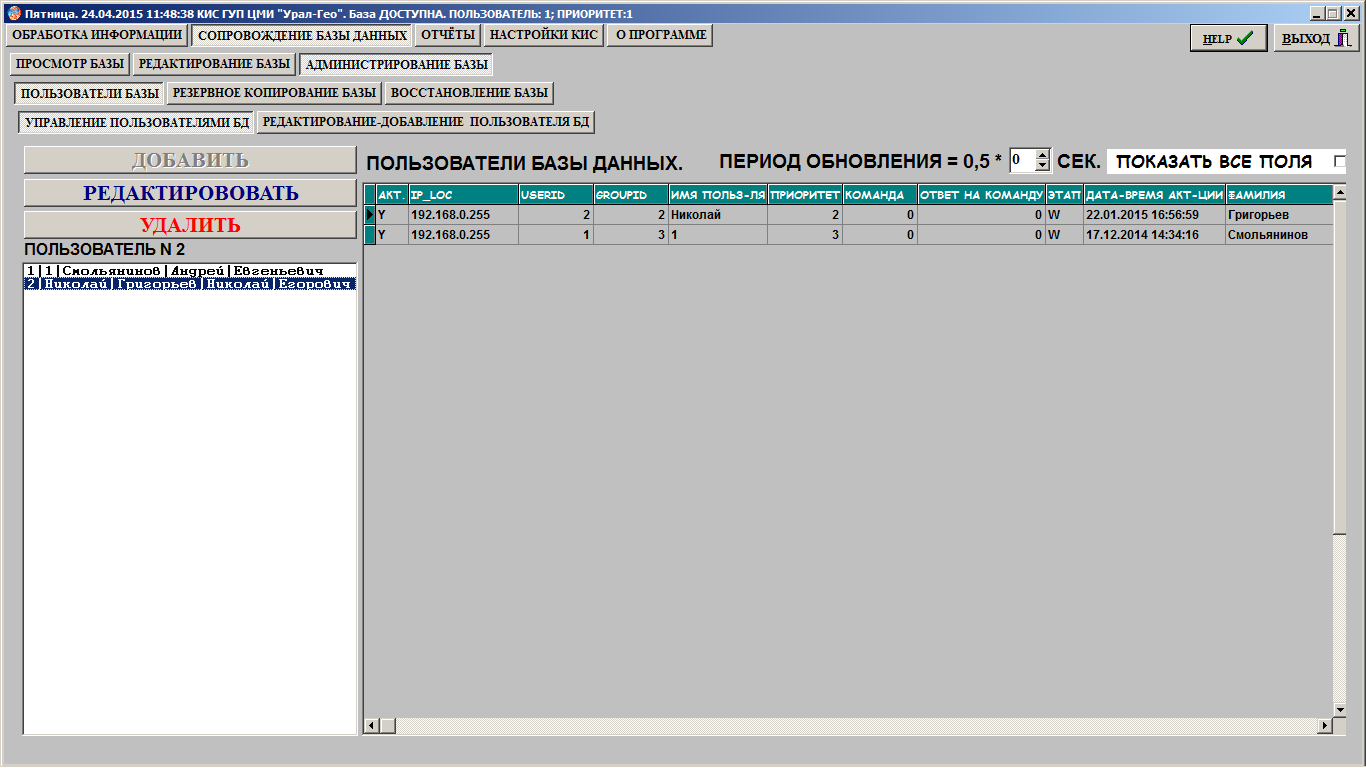Click the ИМЯ ПОЛЬЗ-ЛЯ column header

(717, 195)
